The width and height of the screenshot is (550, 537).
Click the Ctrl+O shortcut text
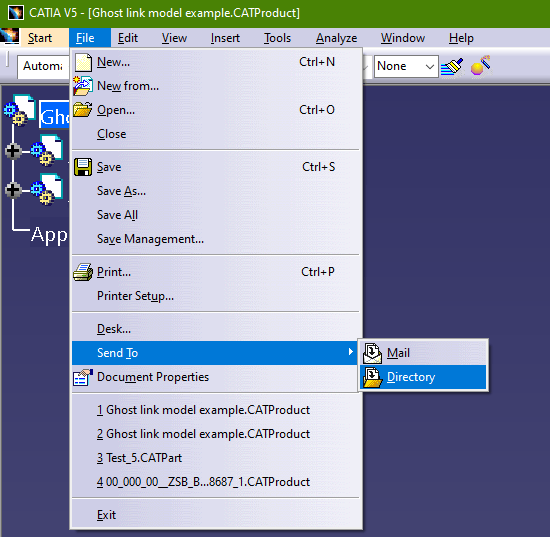317,110
